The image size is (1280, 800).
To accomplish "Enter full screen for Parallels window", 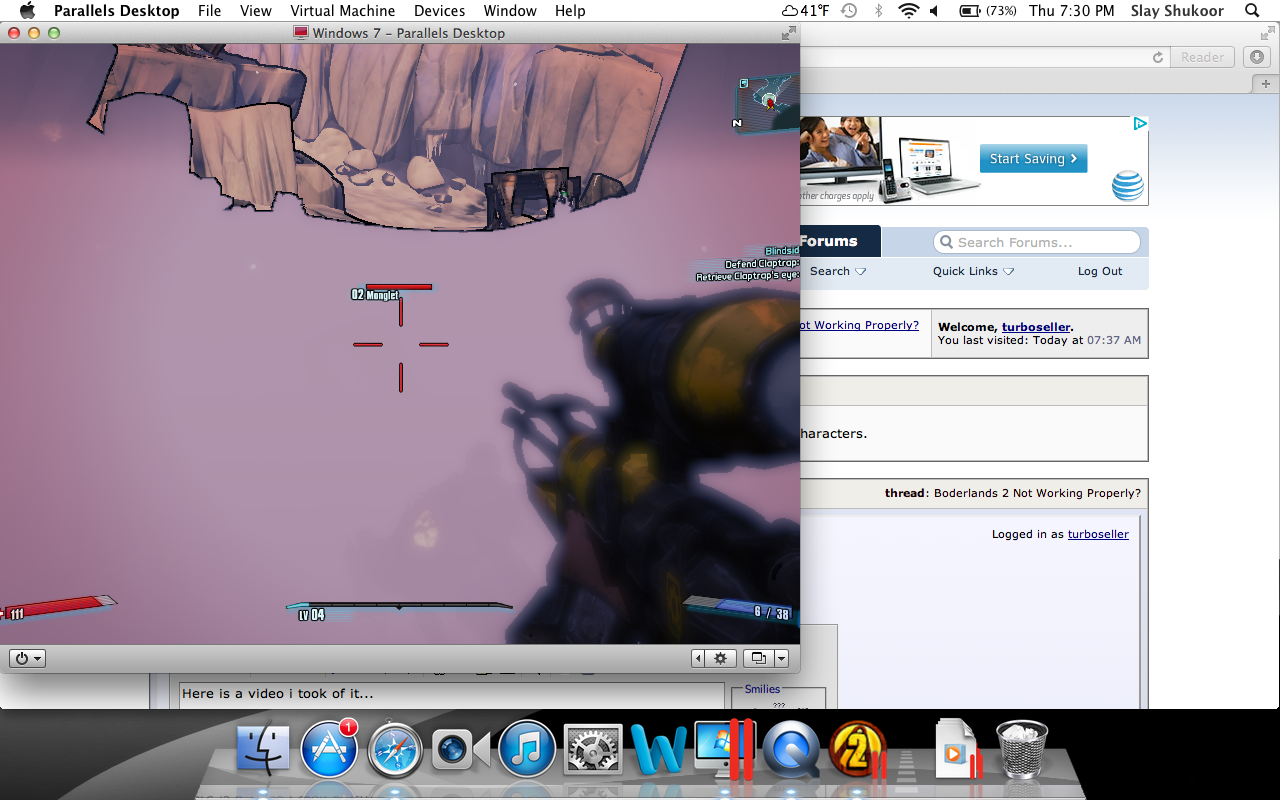I will coord(788,33).
